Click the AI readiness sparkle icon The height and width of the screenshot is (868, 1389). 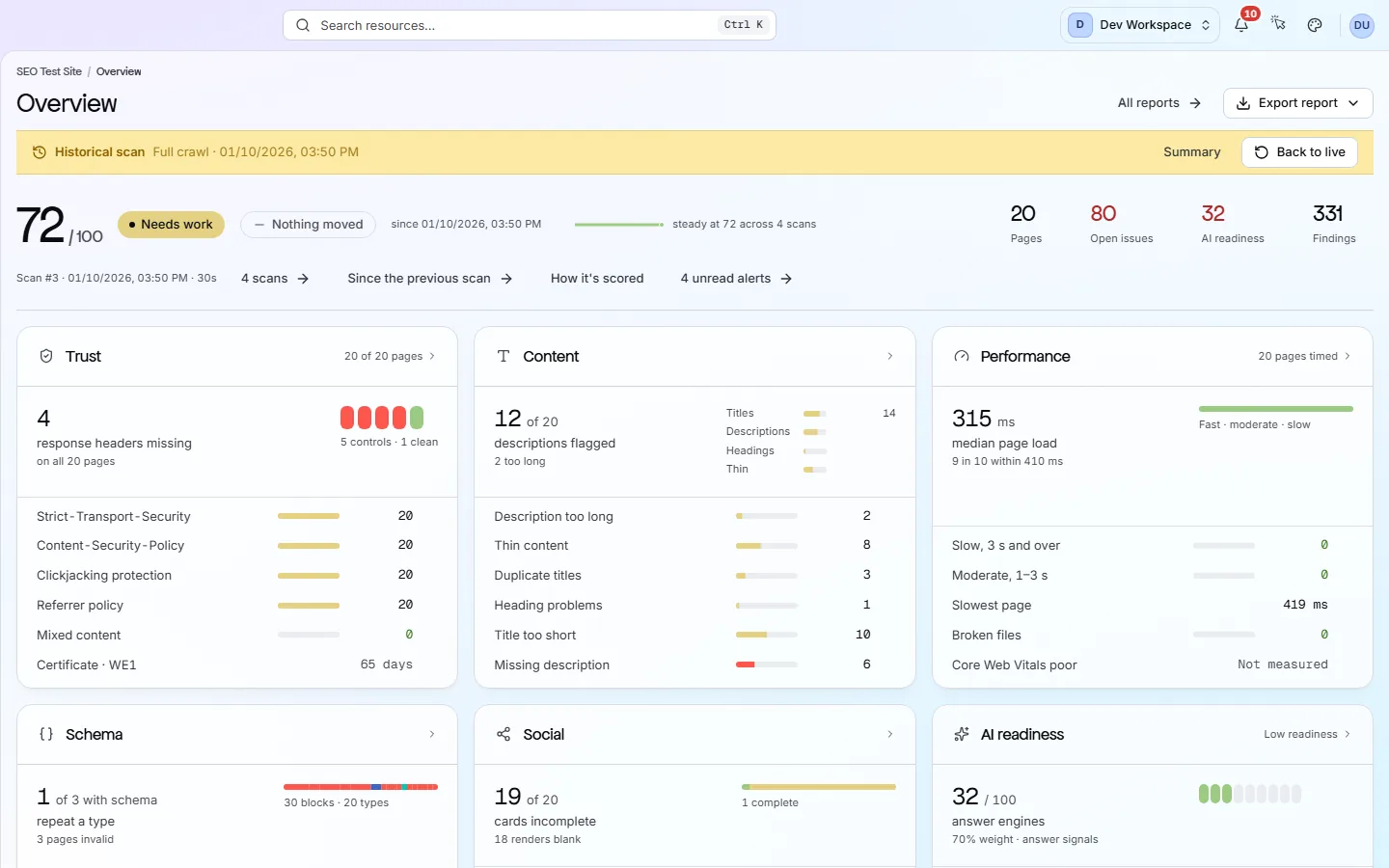pos(961,734)
